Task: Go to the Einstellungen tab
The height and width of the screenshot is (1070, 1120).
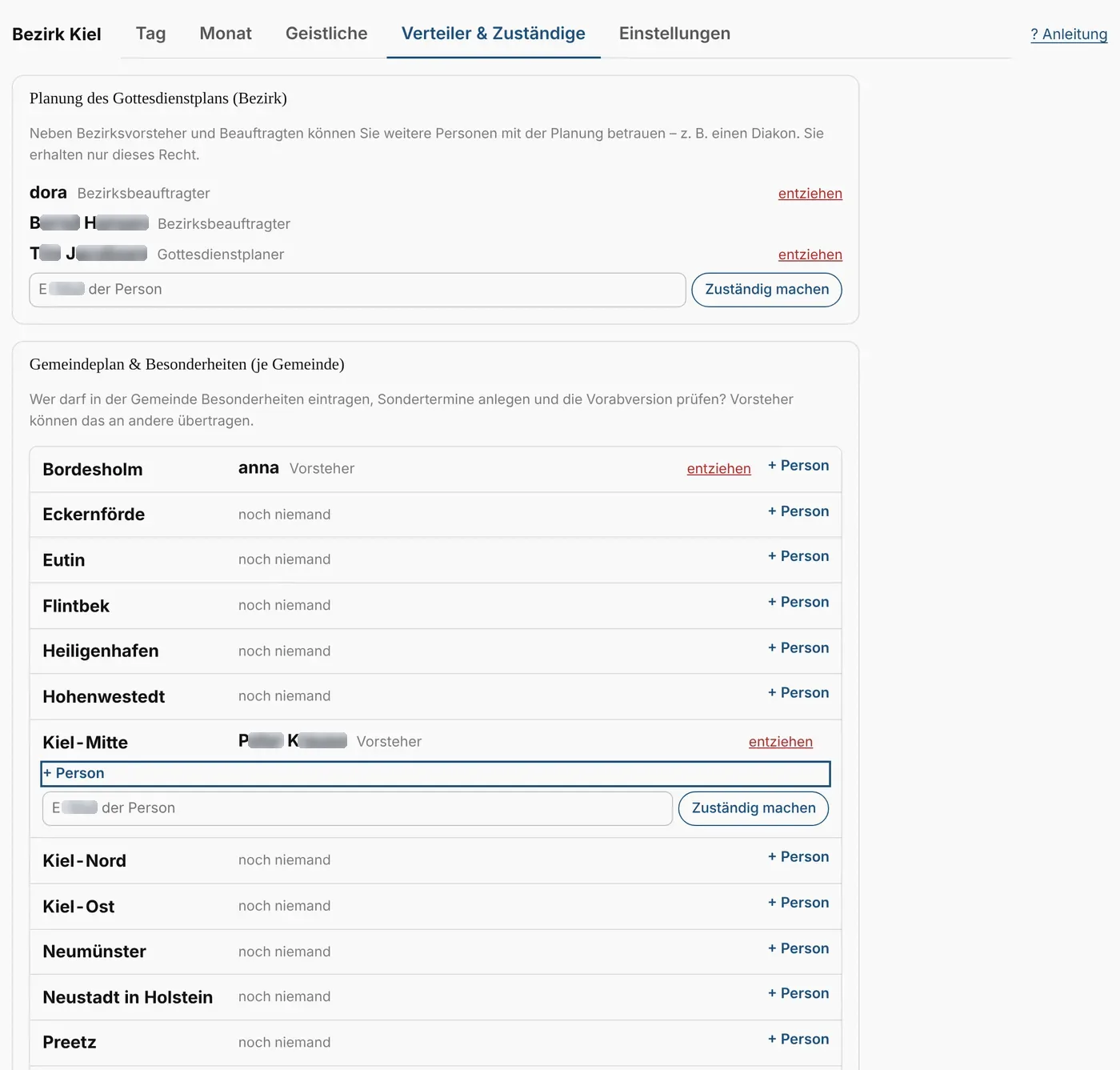Action: coord(674,34)
